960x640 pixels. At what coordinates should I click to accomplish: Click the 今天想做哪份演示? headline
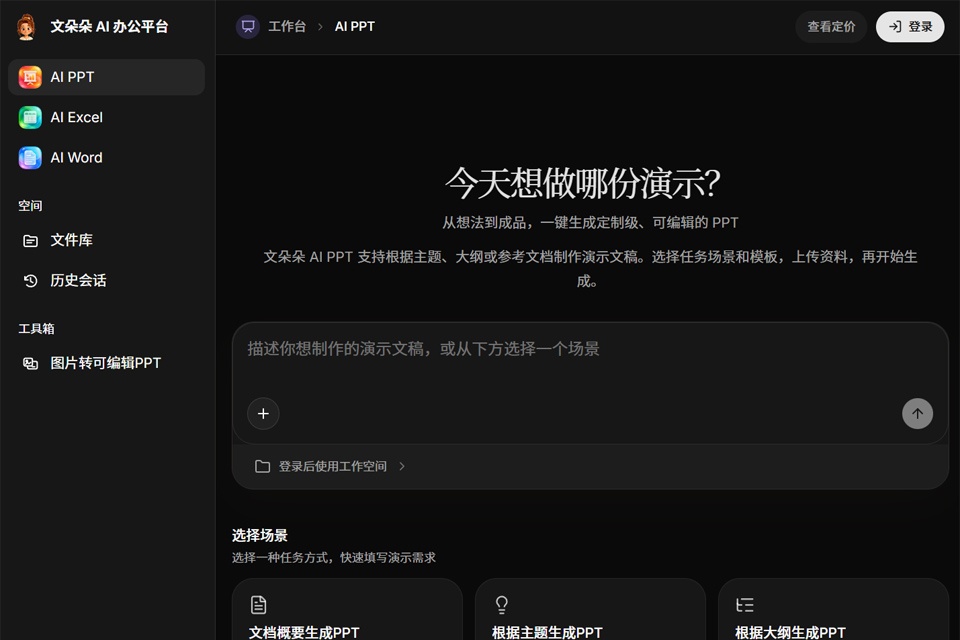[582, 183]
